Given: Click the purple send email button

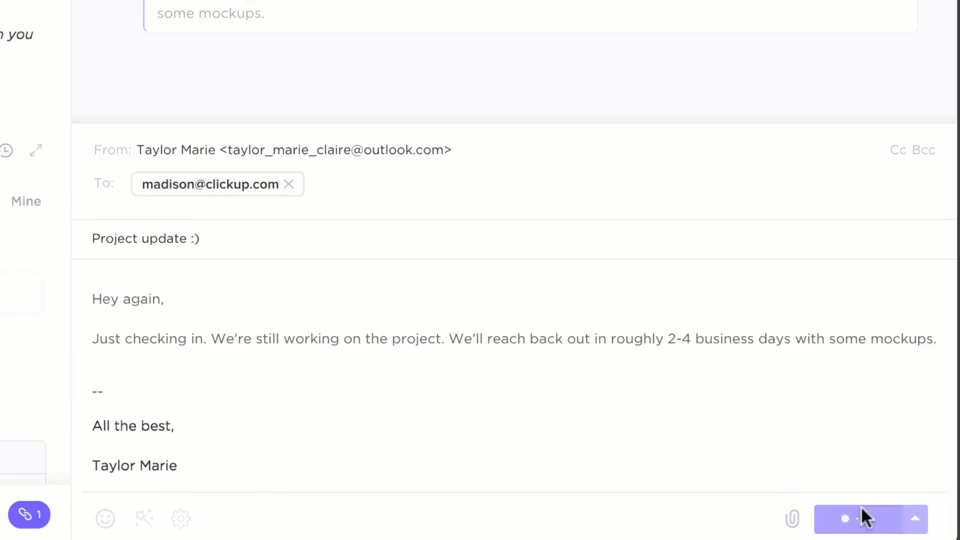Looking at the screenshot, I should (858, 519).
